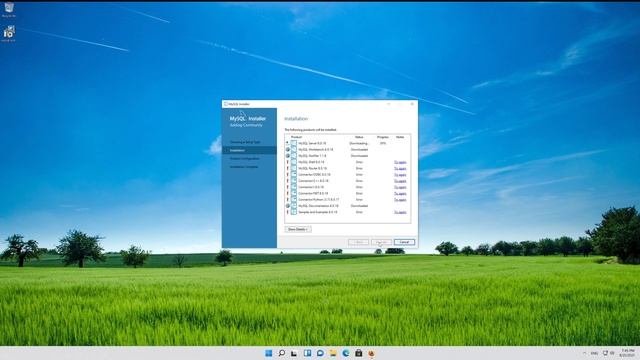
Task: Open the taskbar clock and date
Action: (627, 353)
